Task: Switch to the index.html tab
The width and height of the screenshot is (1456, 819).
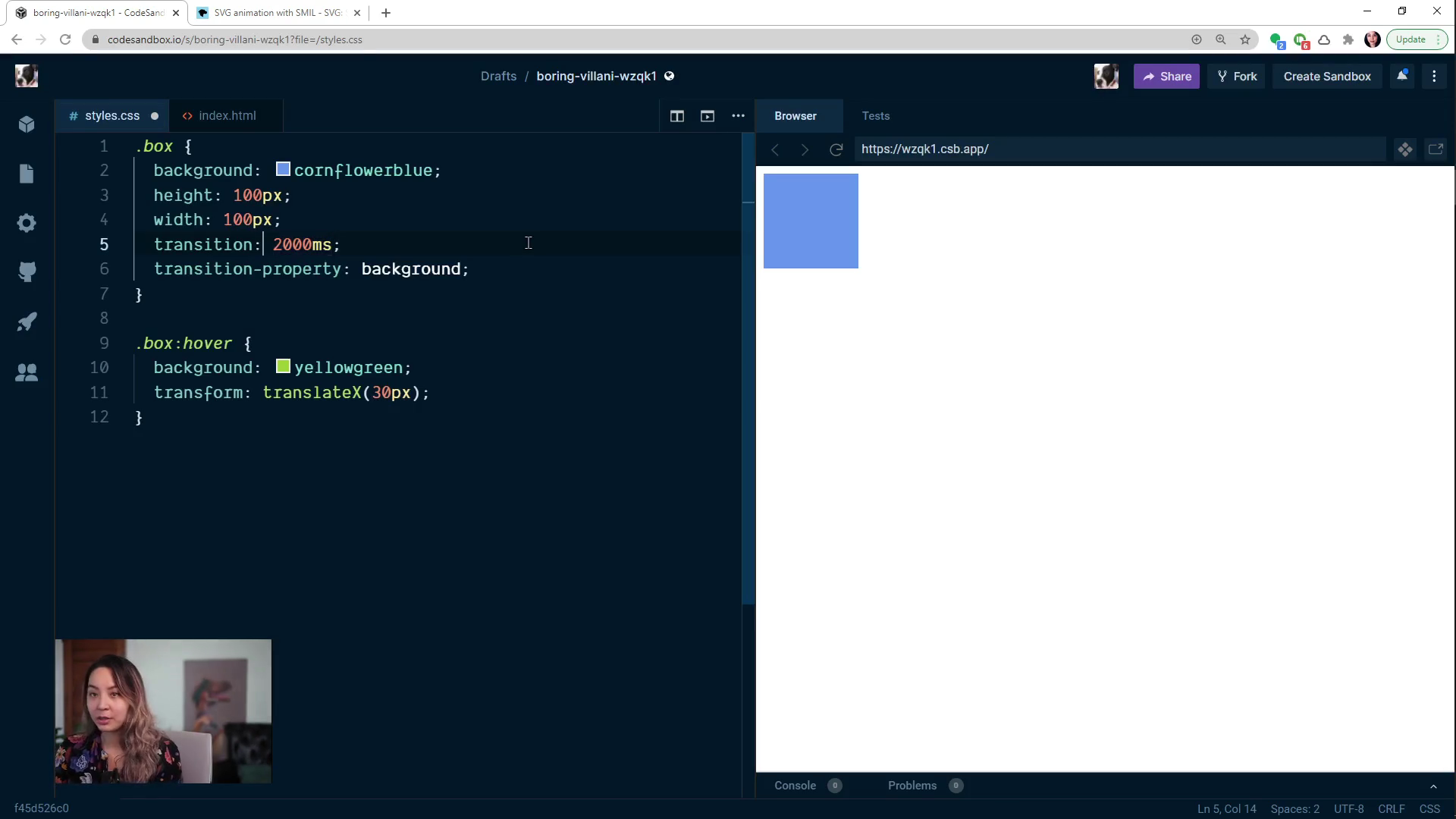Action: click(x=226, y=115)
